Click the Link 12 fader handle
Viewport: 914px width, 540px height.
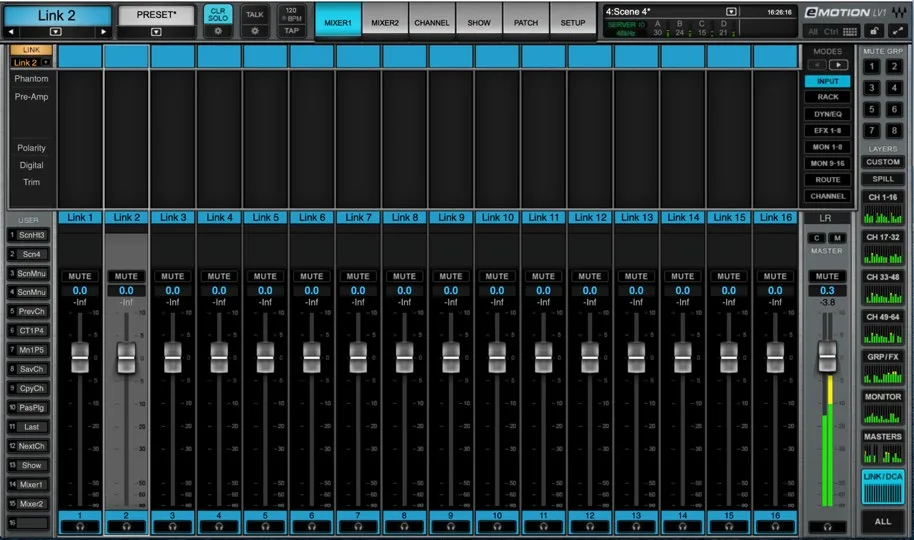590,357
